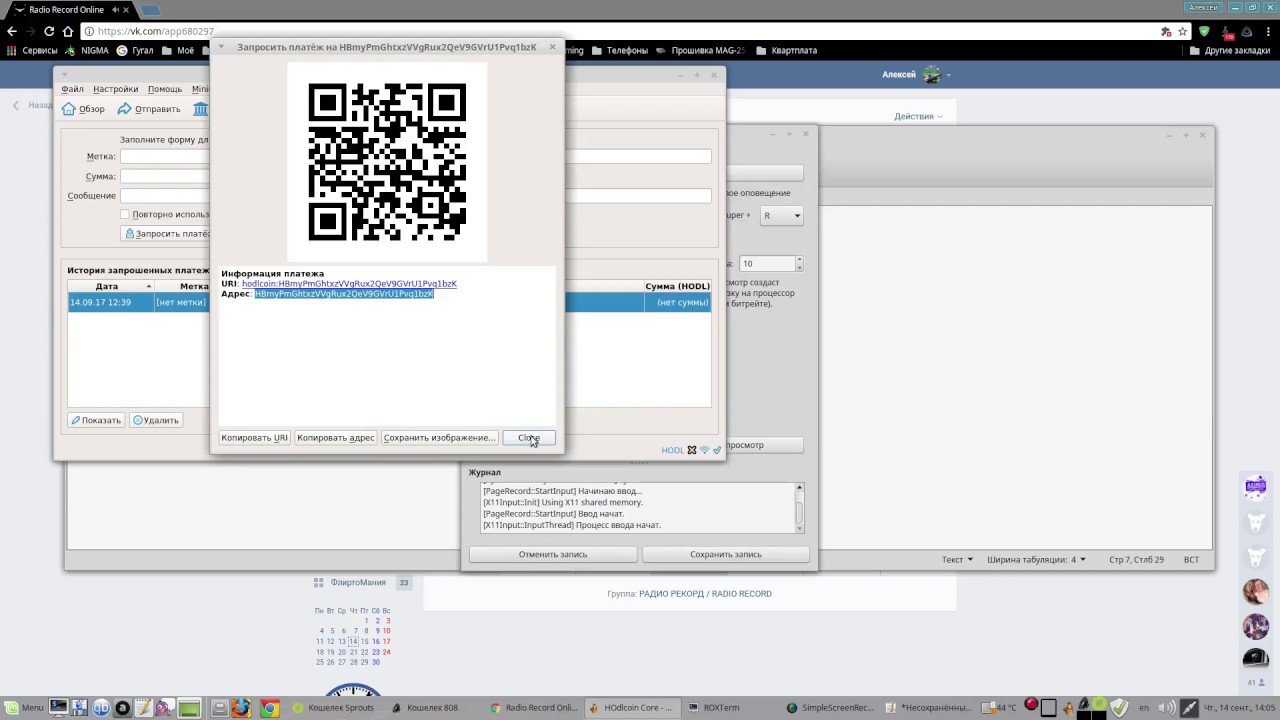Click the 'Метка' input field
1280x720 pixels.
click(416, 156)
